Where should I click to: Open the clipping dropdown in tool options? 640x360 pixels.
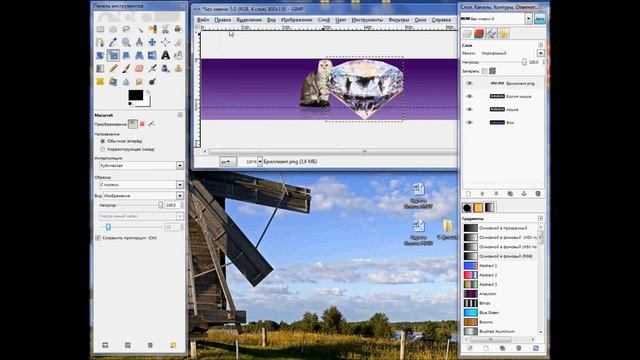pos(141,184)
